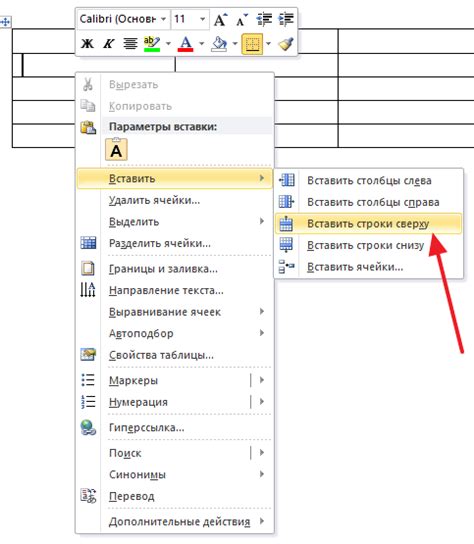
Task: Select the keep text only paste option
Action: pos(116,150)
